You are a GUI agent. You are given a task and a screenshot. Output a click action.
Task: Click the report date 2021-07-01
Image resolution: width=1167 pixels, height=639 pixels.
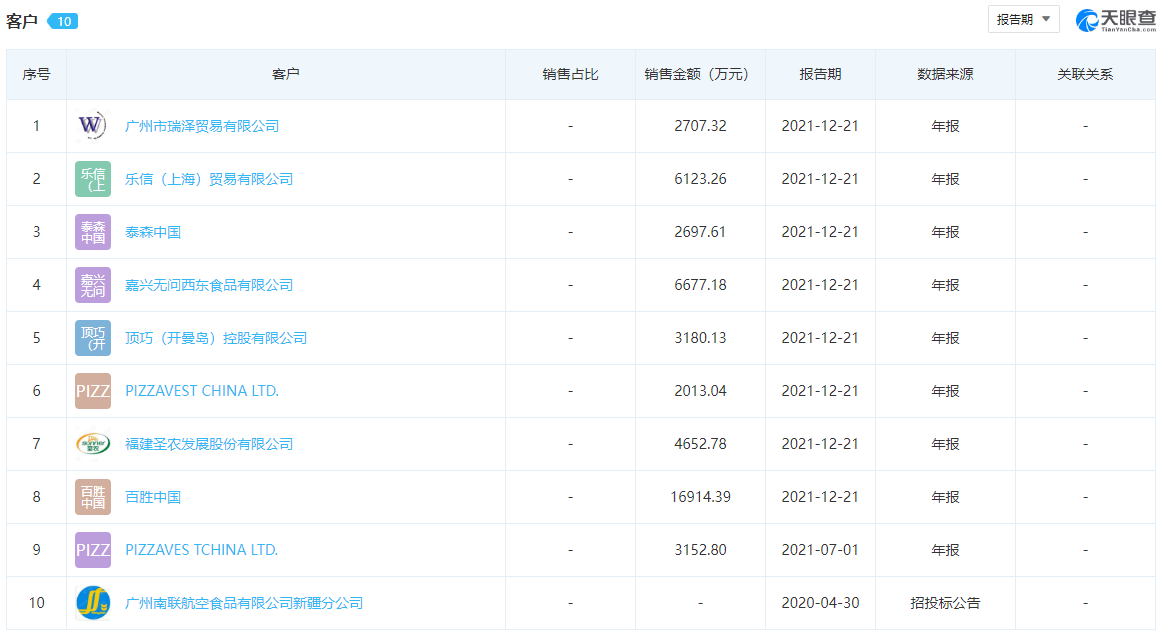click(x=820, y=550)
